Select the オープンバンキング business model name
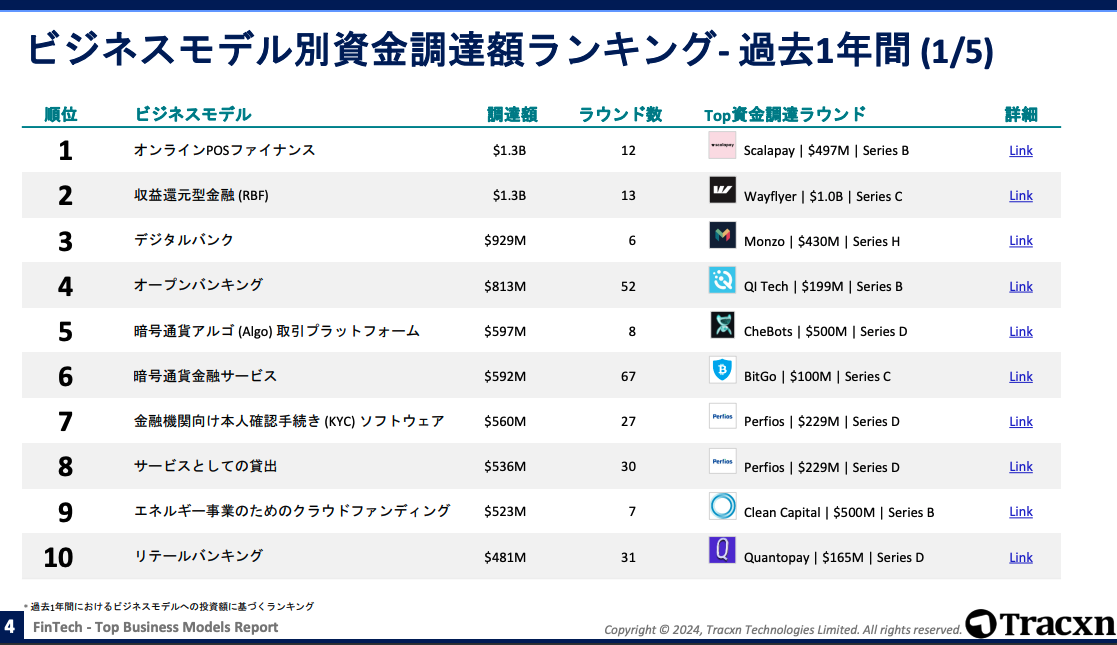Image resolution: width=1117 pixels, height=645 pixels. [199, 285]
